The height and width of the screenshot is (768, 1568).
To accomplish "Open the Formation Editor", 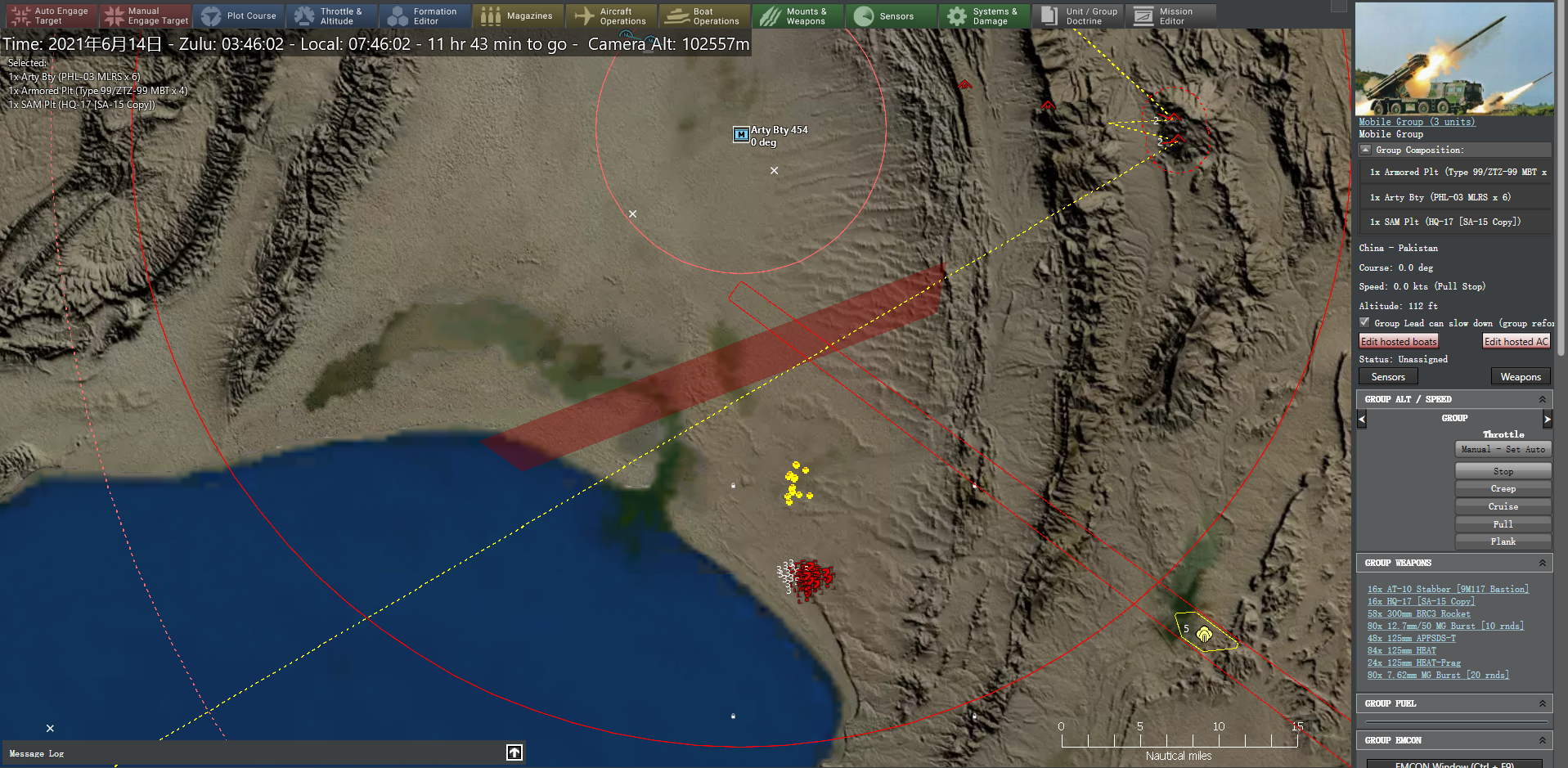I will pos(425,16).
